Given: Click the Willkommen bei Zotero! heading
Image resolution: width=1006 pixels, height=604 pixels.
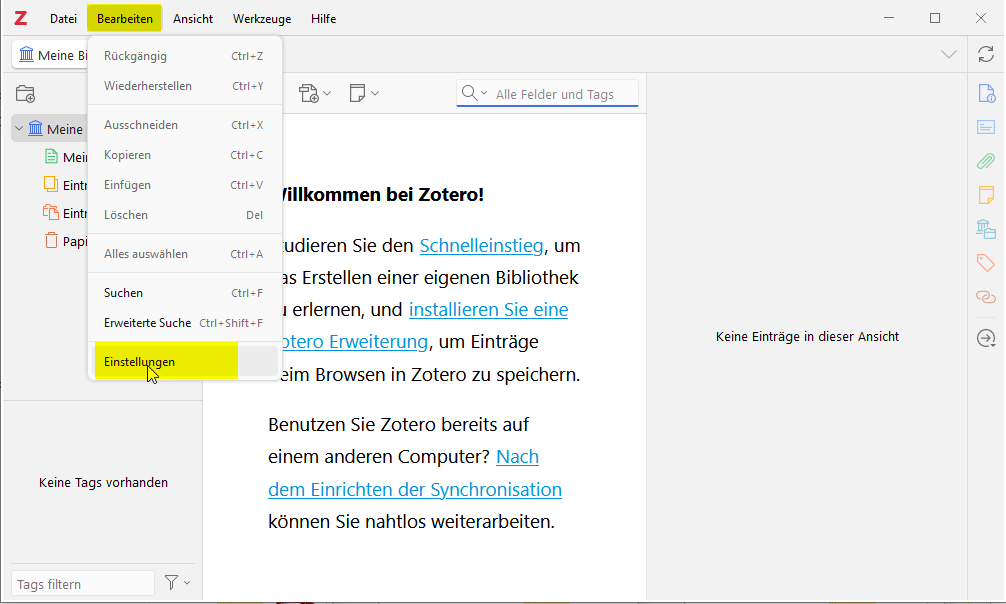Looking at the screenshot, I should [383, 194].
